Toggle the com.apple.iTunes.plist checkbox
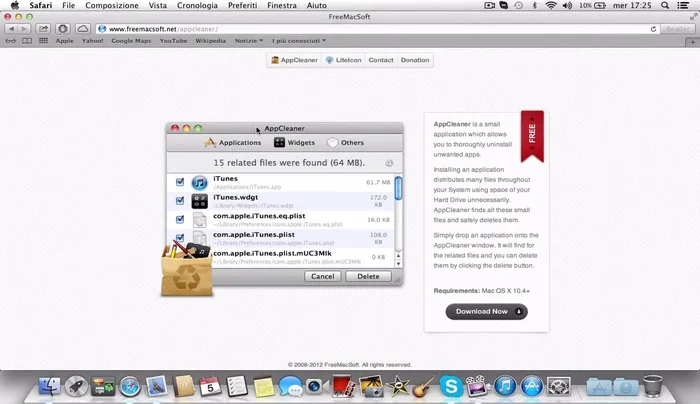 [180, 237]
